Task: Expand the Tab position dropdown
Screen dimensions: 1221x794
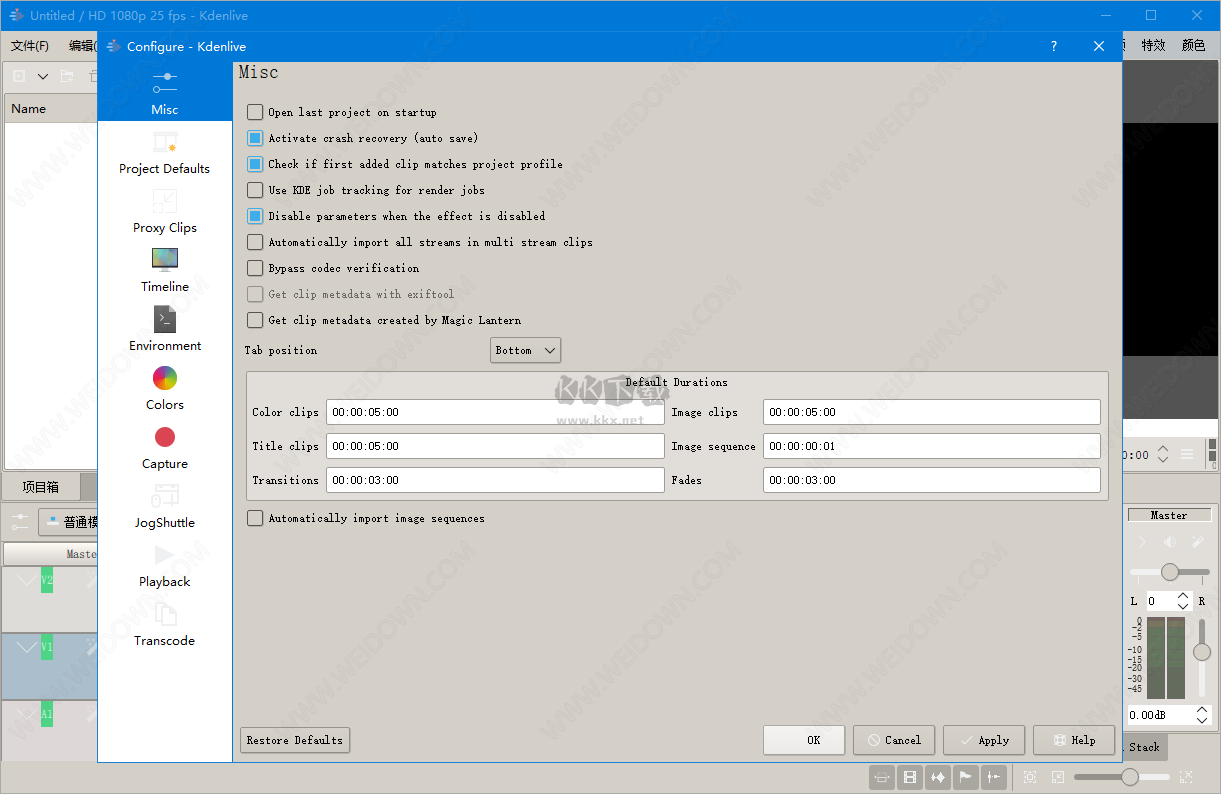Action: pos(525,350)
